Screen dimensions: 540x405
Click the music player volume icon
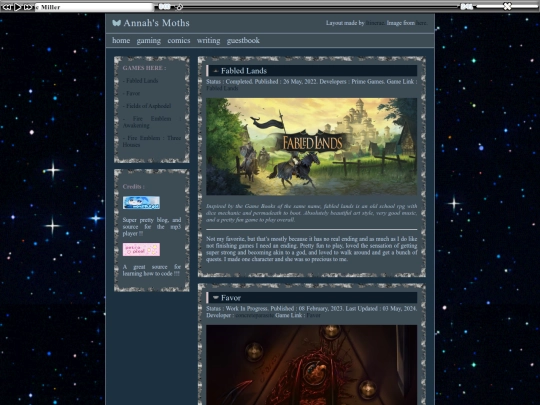coord(467,7)
